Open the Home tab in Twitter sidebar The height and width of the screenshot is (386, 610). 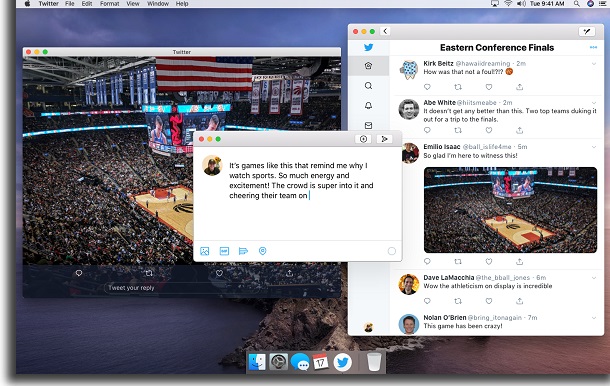pos(368,66)
